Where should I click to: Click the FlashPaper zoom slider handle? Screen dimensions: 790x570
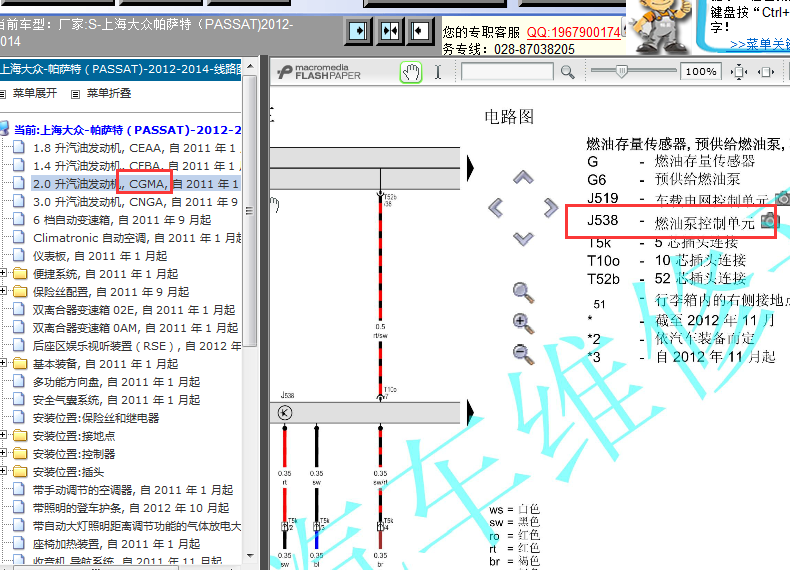point(621,72)
